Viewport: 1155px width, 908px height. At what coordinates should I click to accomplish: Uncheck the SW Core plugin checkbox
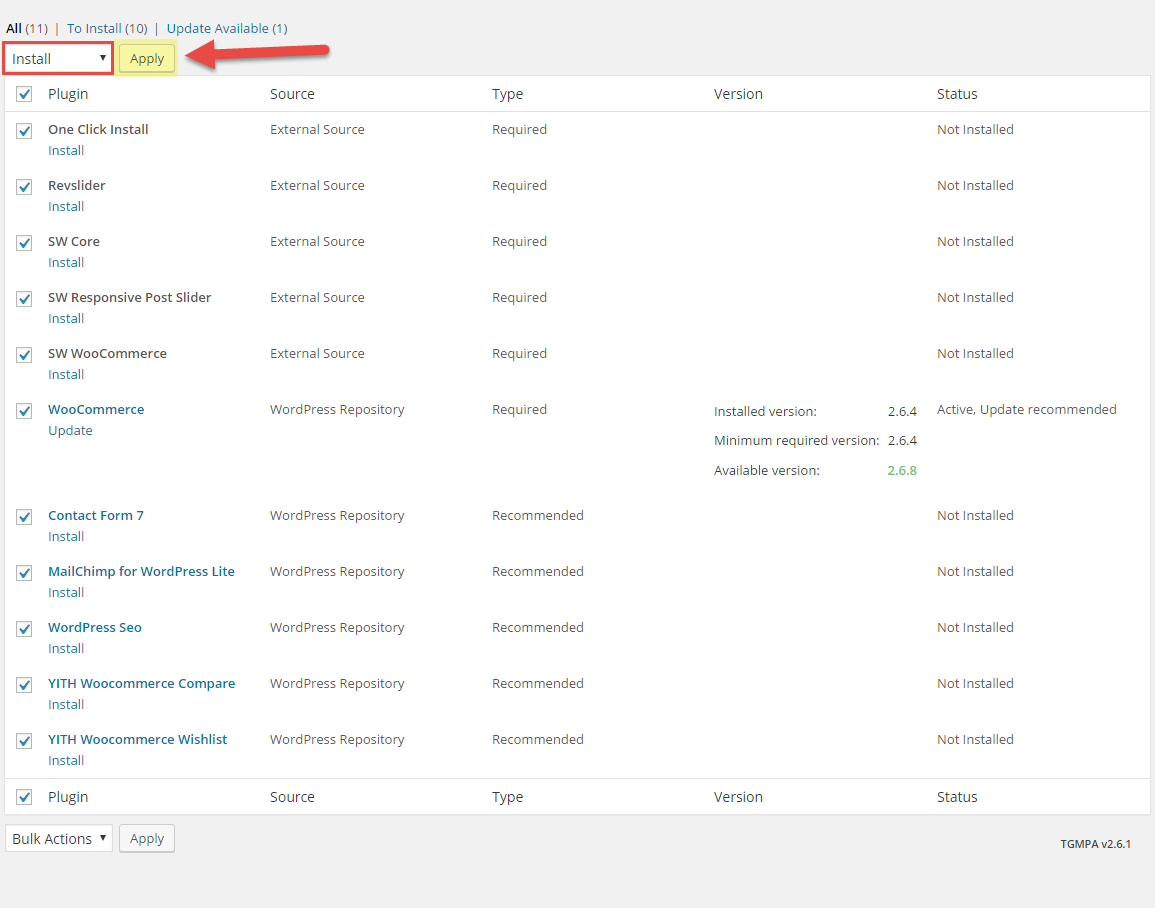(24, 243)
